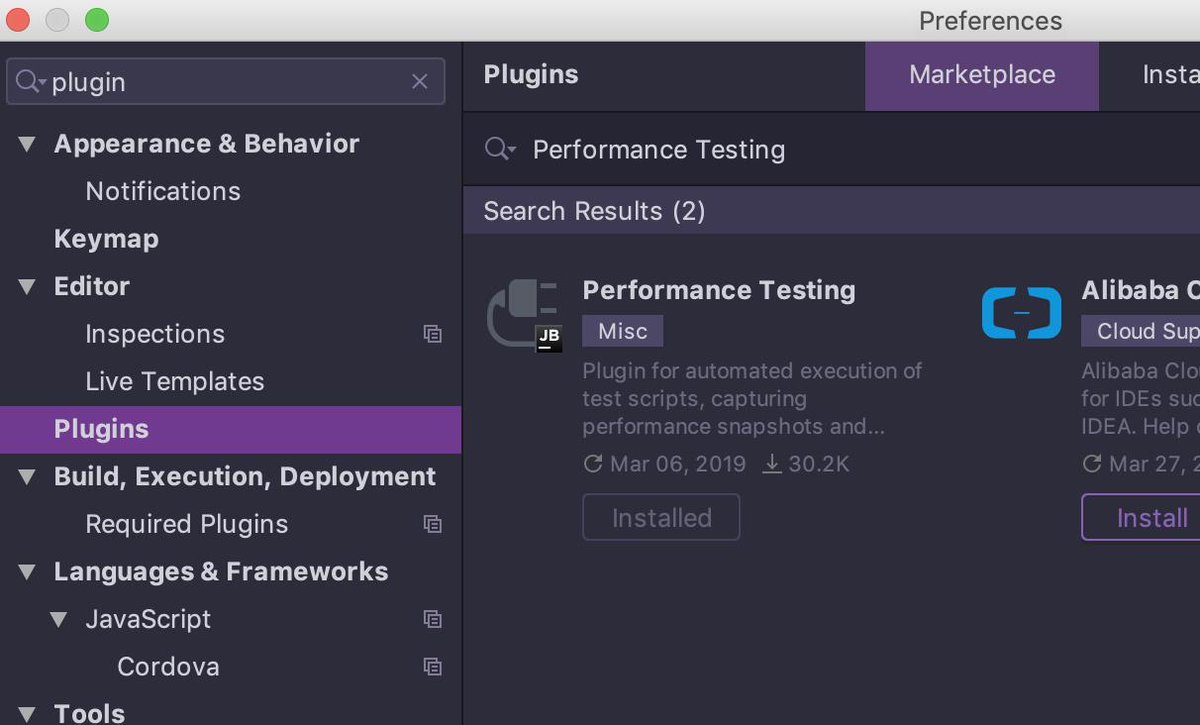Clear the plugin search text in sidebar
The height and width of the screenshot is (725, 1200).
[x=420, y=82]
